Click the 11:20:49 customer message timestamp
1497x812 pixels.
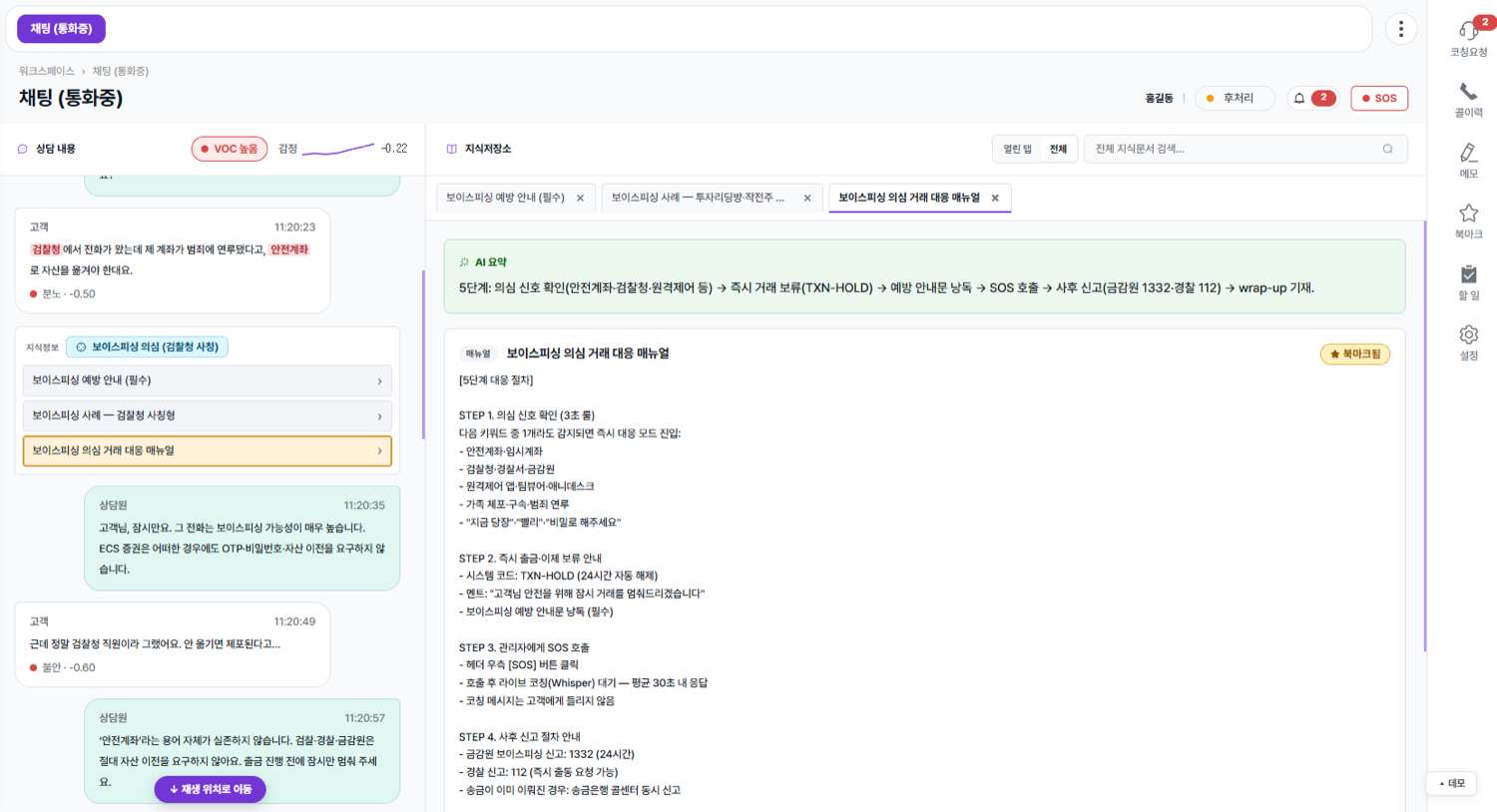(294, 621)
